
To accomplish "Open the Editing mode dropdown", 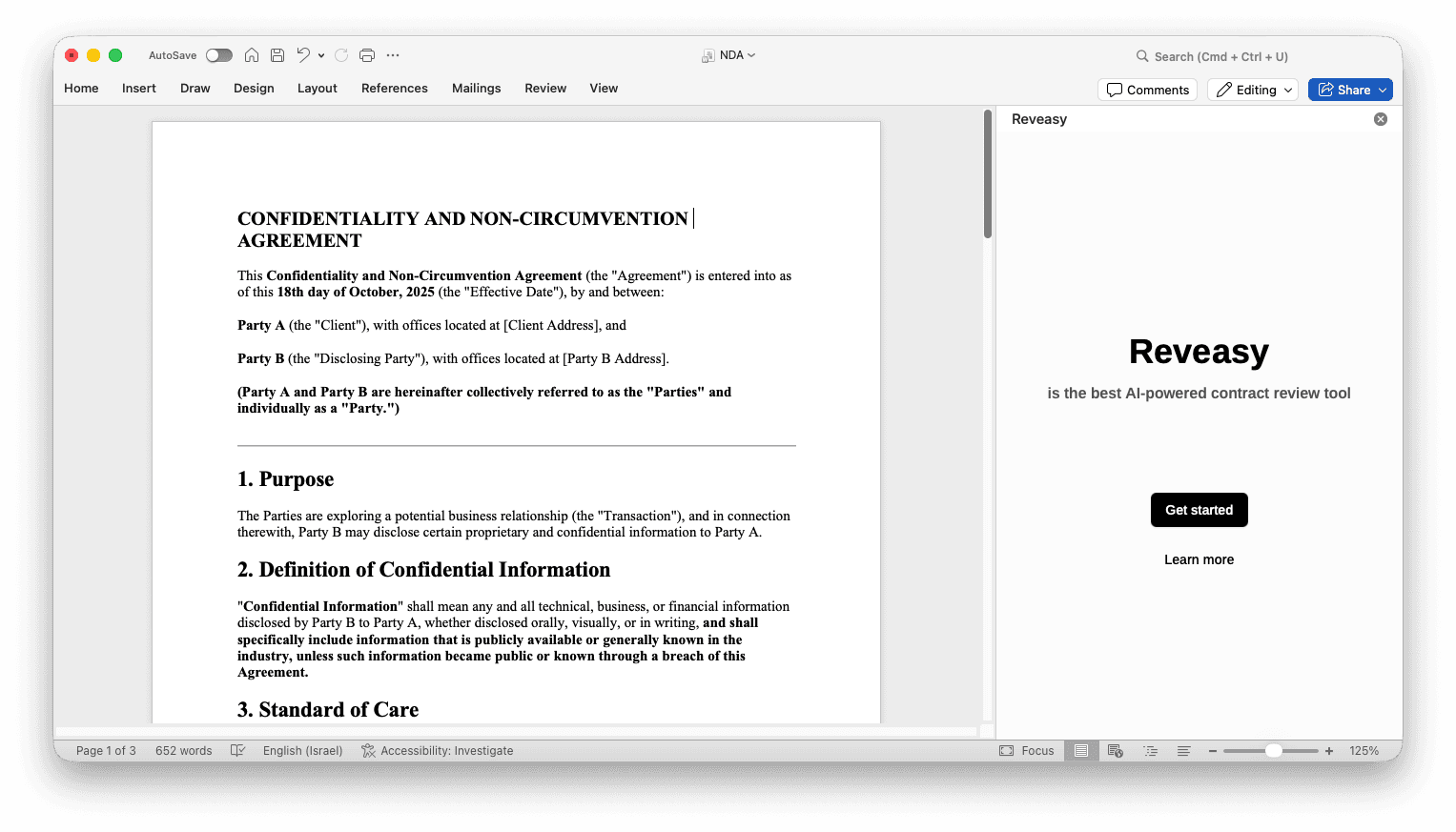I will [1253, 90].
